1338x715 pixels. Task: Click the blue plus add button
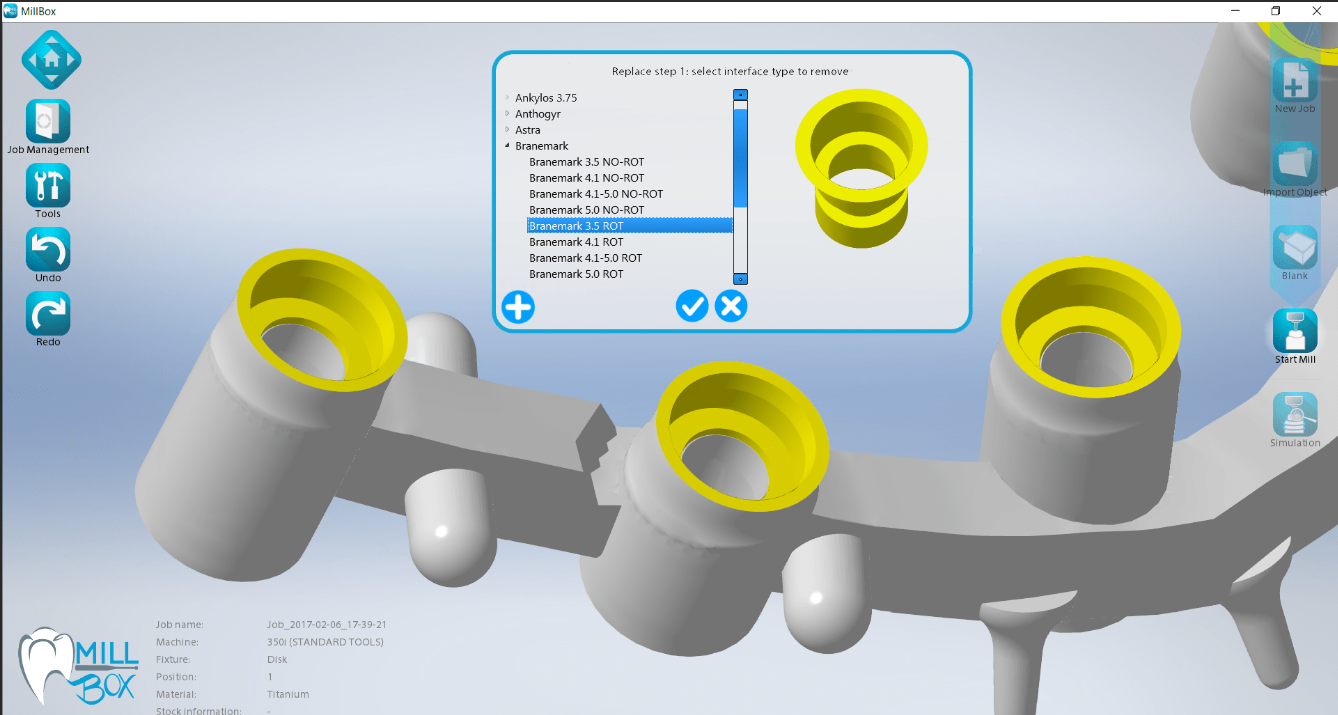coord(518,306)
